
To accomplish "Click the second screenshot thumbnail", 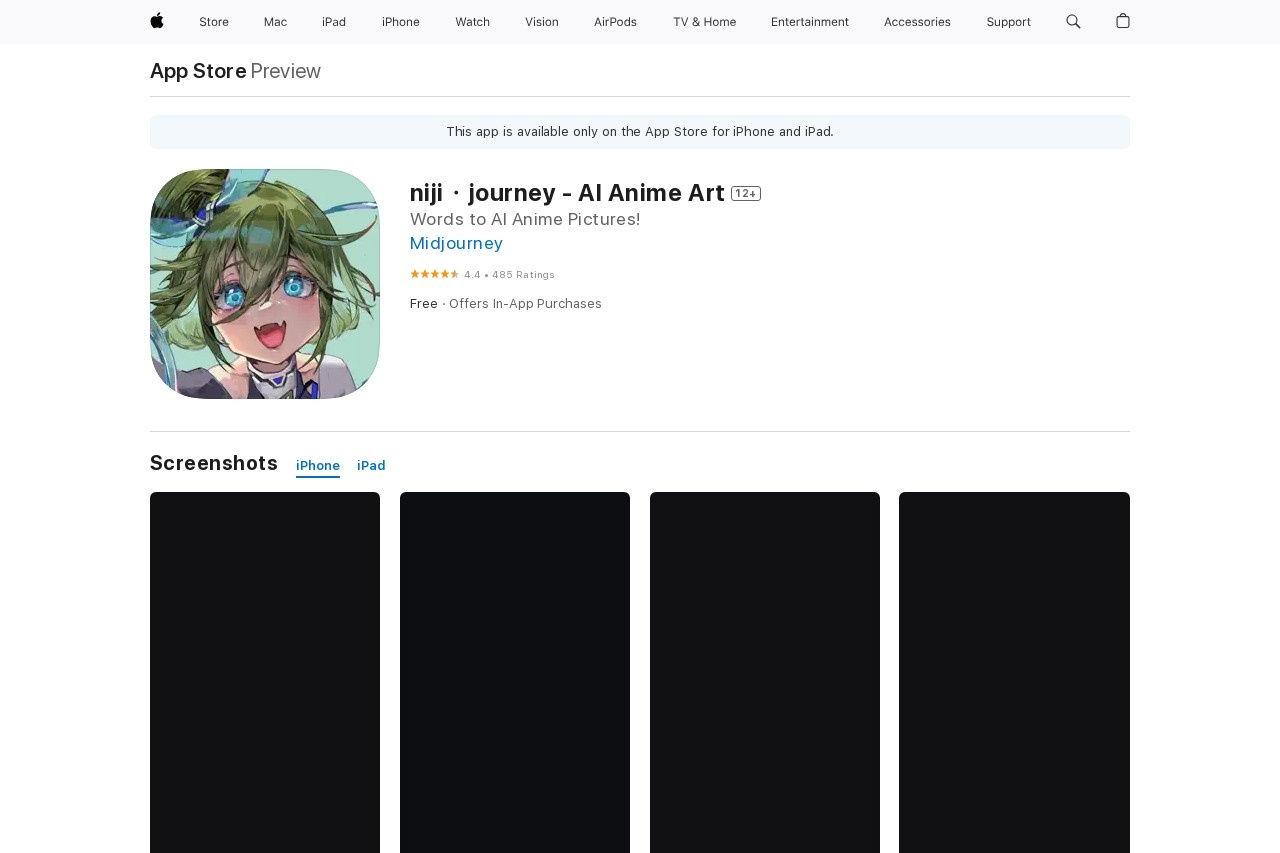I will 515,672.
